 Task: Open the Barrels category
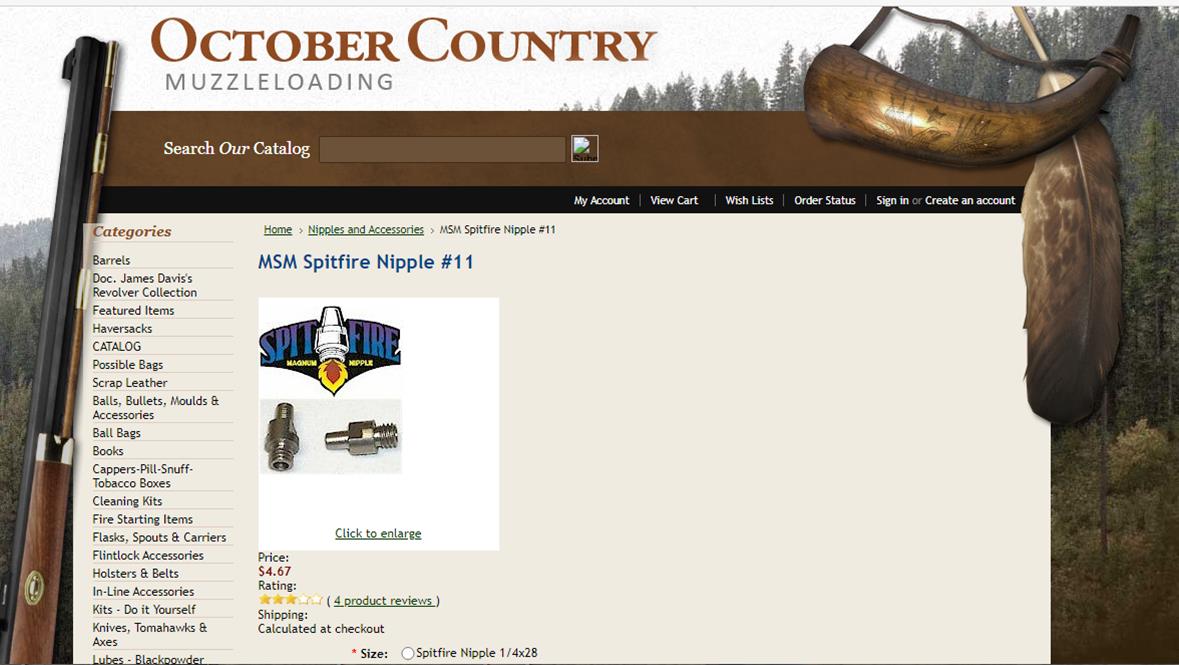click(x=111, y=260)
